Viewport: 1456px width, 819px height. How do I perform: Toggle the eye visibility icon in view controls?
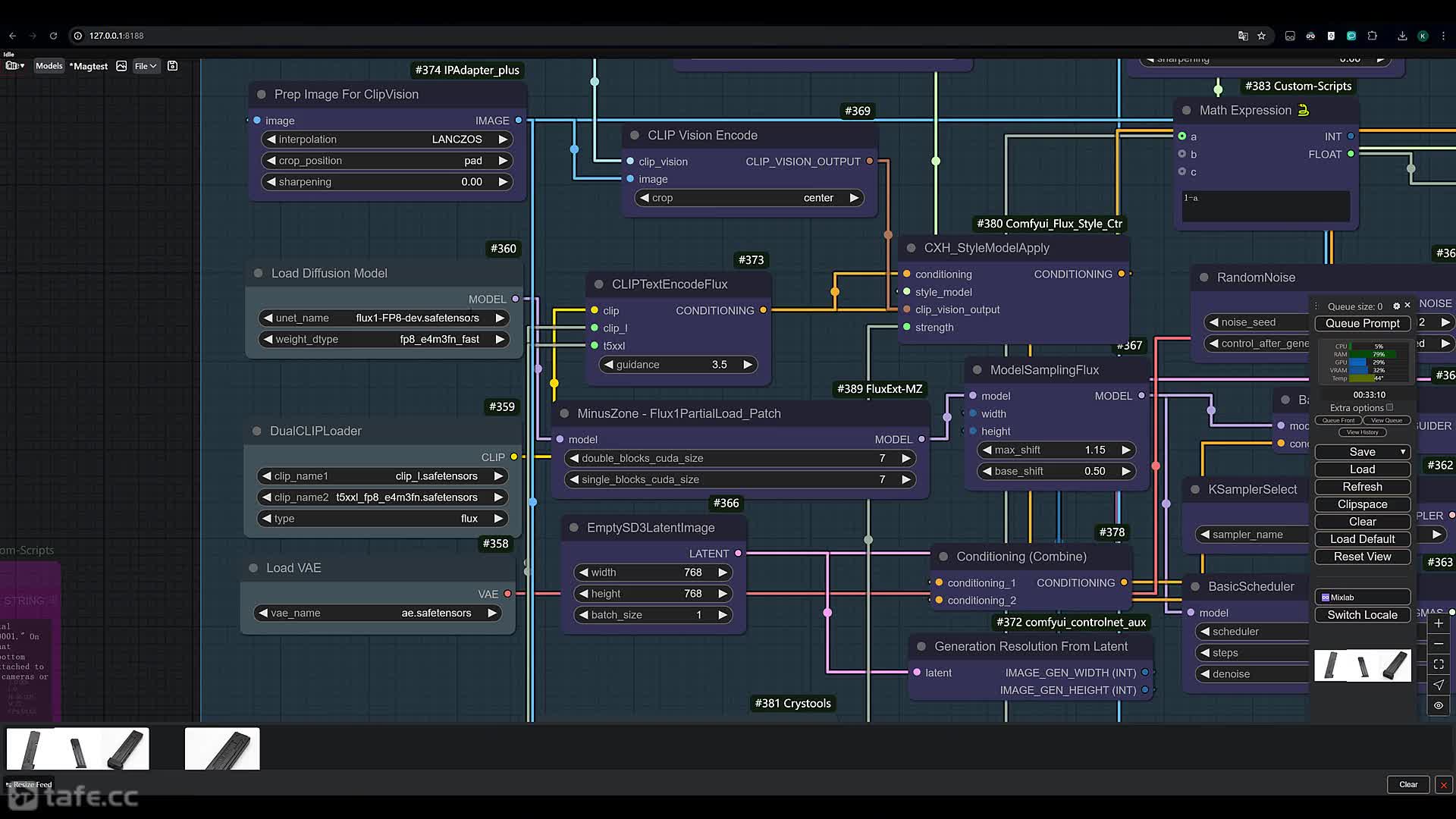coord(1439,705)
